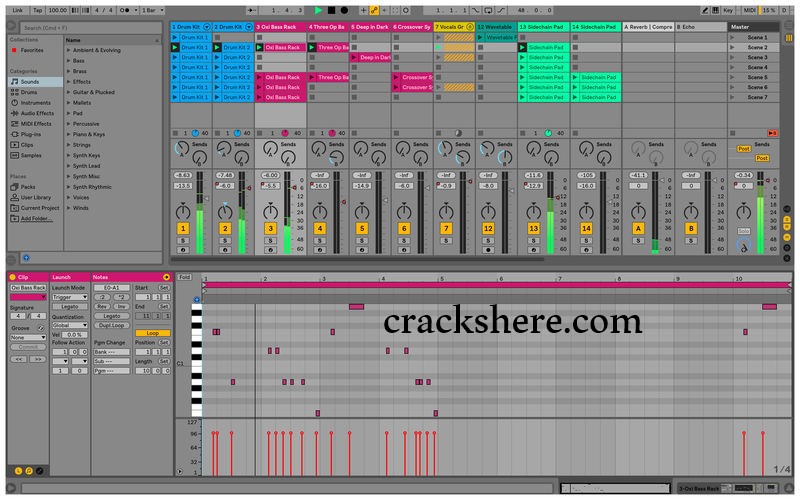800x500 pixels.
Task: Arm track 12 Wavetable for recording
Action: click(488, 250)
